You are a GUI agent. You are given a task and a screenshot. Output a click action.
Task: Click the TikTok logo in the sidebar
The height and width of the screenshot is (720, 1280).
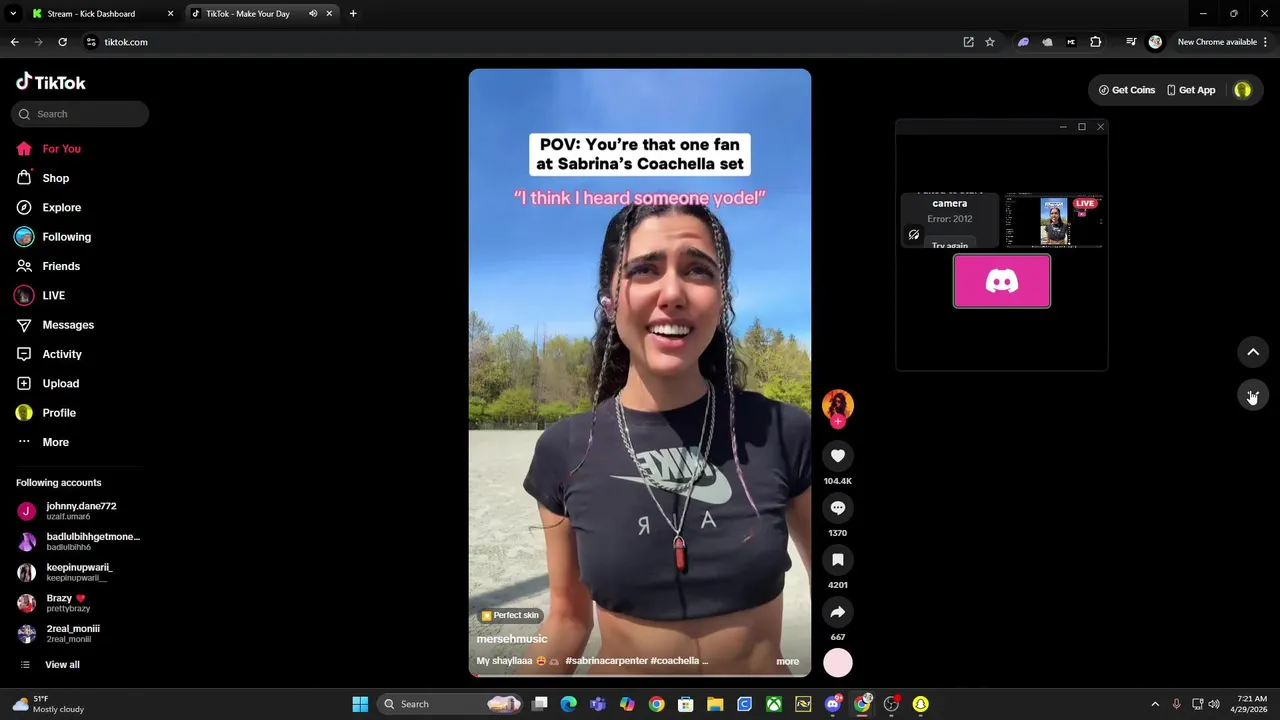point(51,82)
